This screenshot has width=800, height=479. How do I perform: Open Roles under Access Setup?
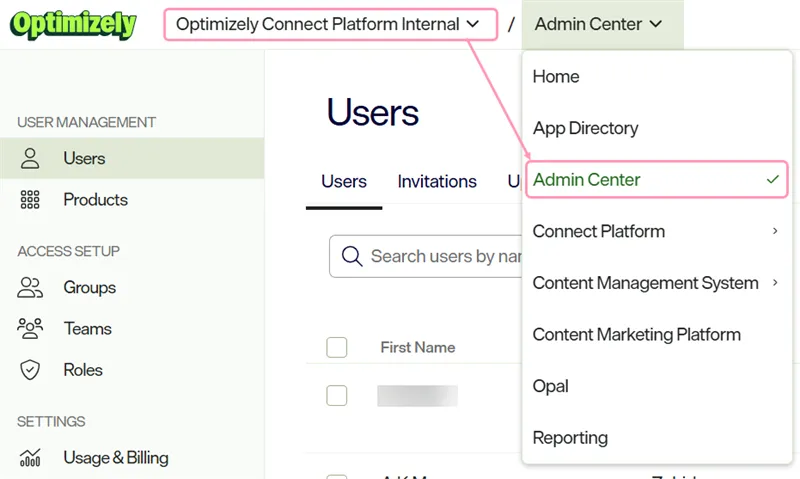coord(132,370)
